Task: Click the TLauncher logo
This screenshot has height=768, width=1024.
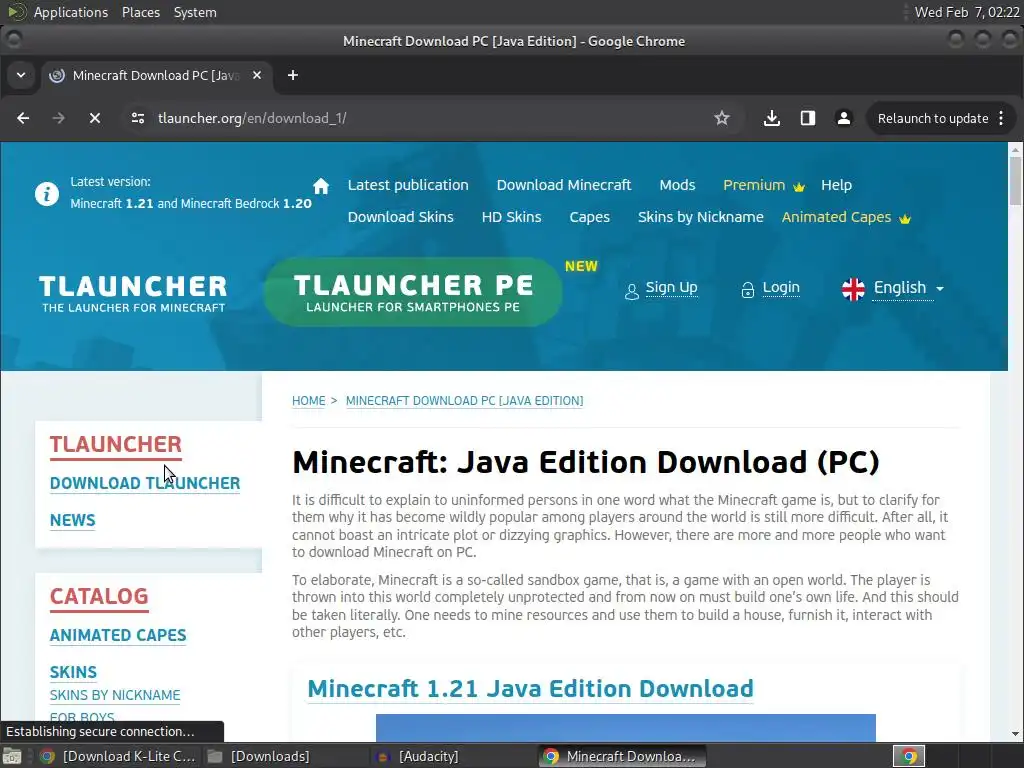Action: (133, 294)
